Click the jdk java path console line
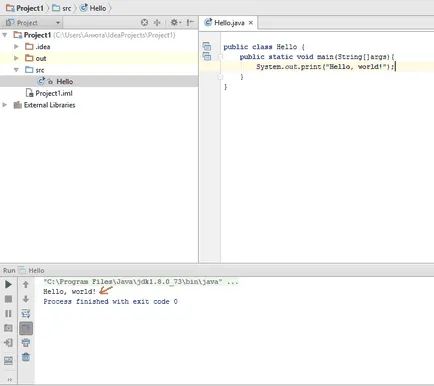Screen dimensions: 434x386 click(x=141, y=282)
